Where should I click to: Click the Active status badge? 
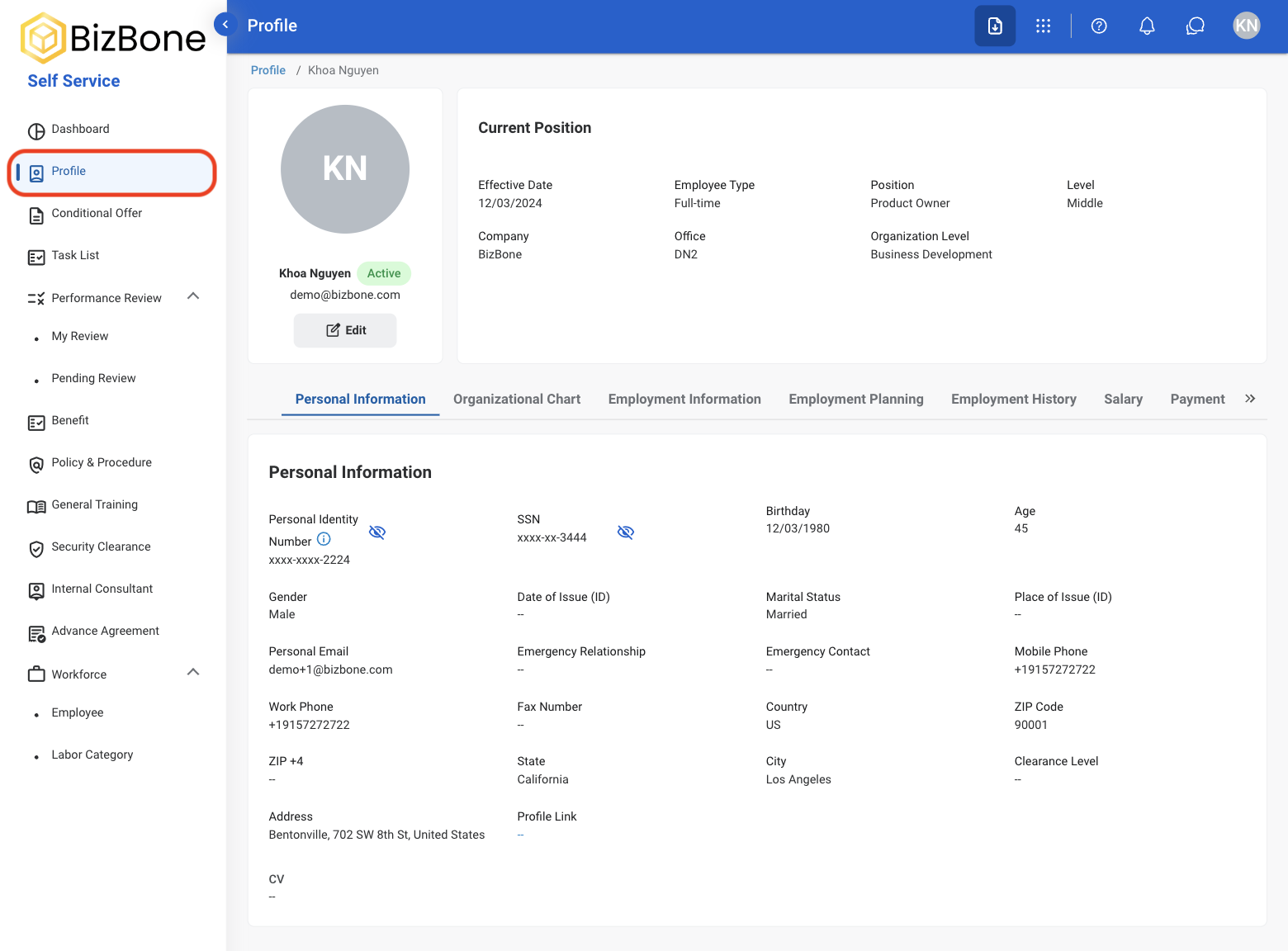(384, 273)
